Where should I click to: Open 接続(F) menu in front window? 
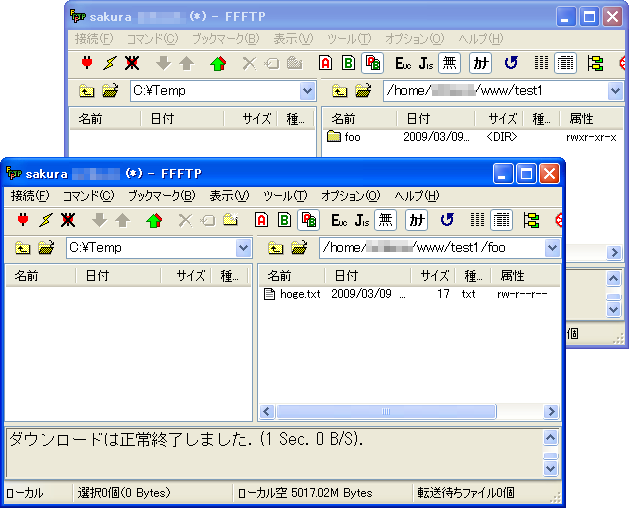tap(30, 196)
